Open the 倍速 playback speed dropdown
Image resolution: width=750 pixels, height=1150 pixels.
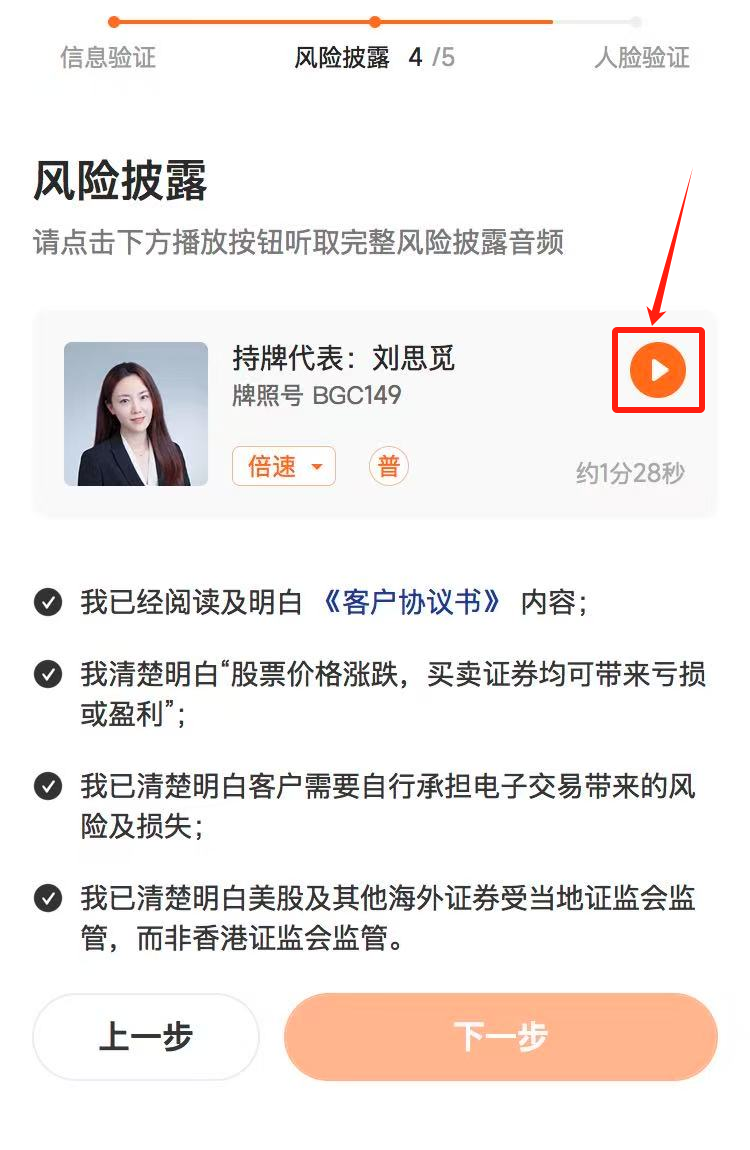[284, 466]
